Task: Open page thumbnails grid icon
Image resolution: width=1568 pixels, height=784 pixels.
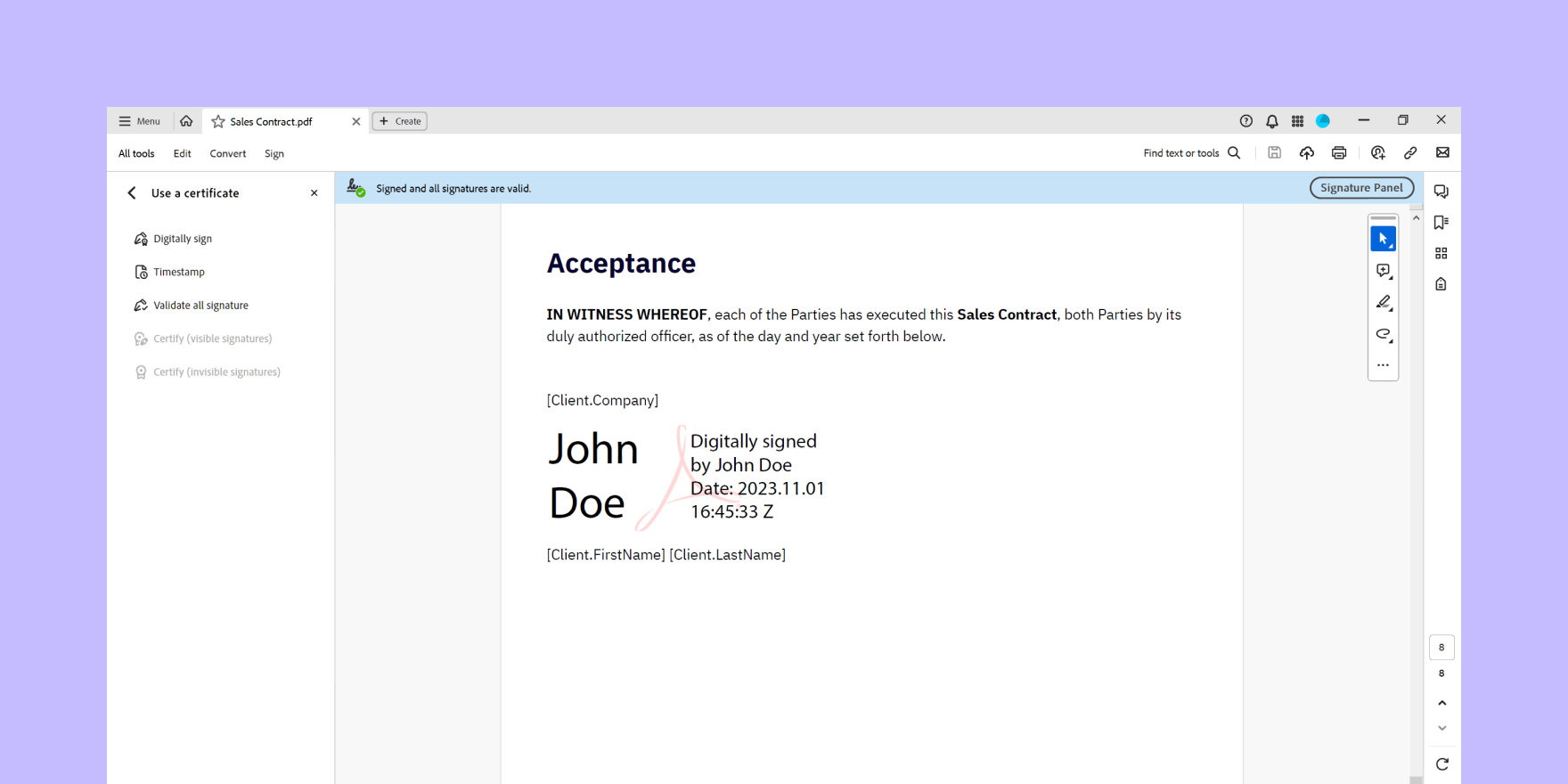Action: 1441,254
